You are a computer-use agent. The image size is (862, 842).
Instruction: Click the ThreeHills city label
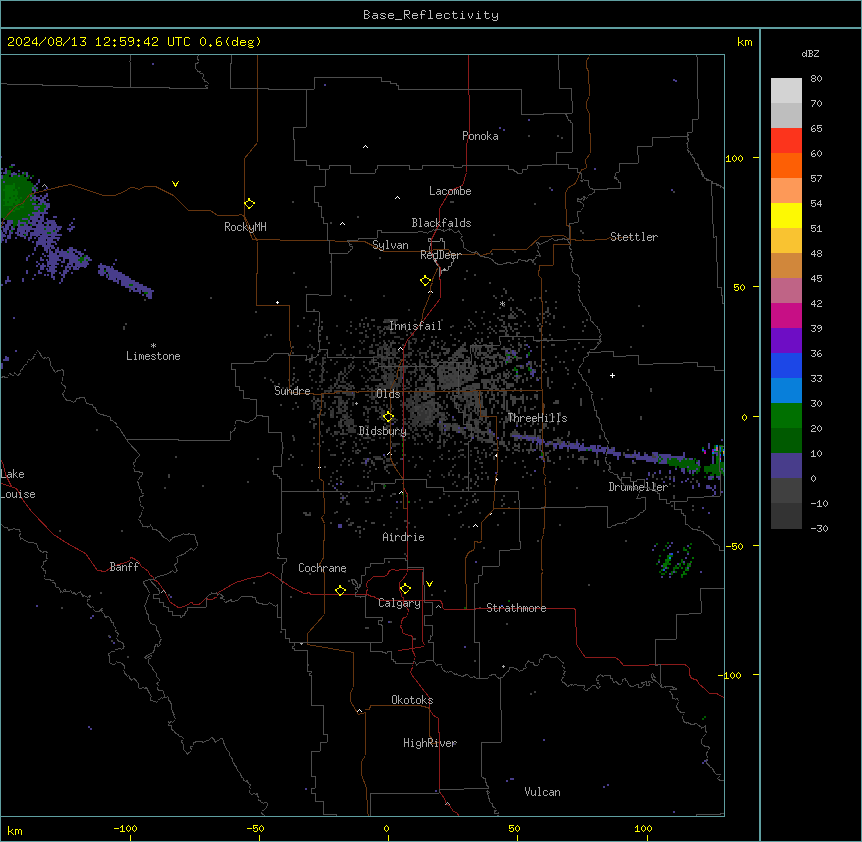[537, 418]
